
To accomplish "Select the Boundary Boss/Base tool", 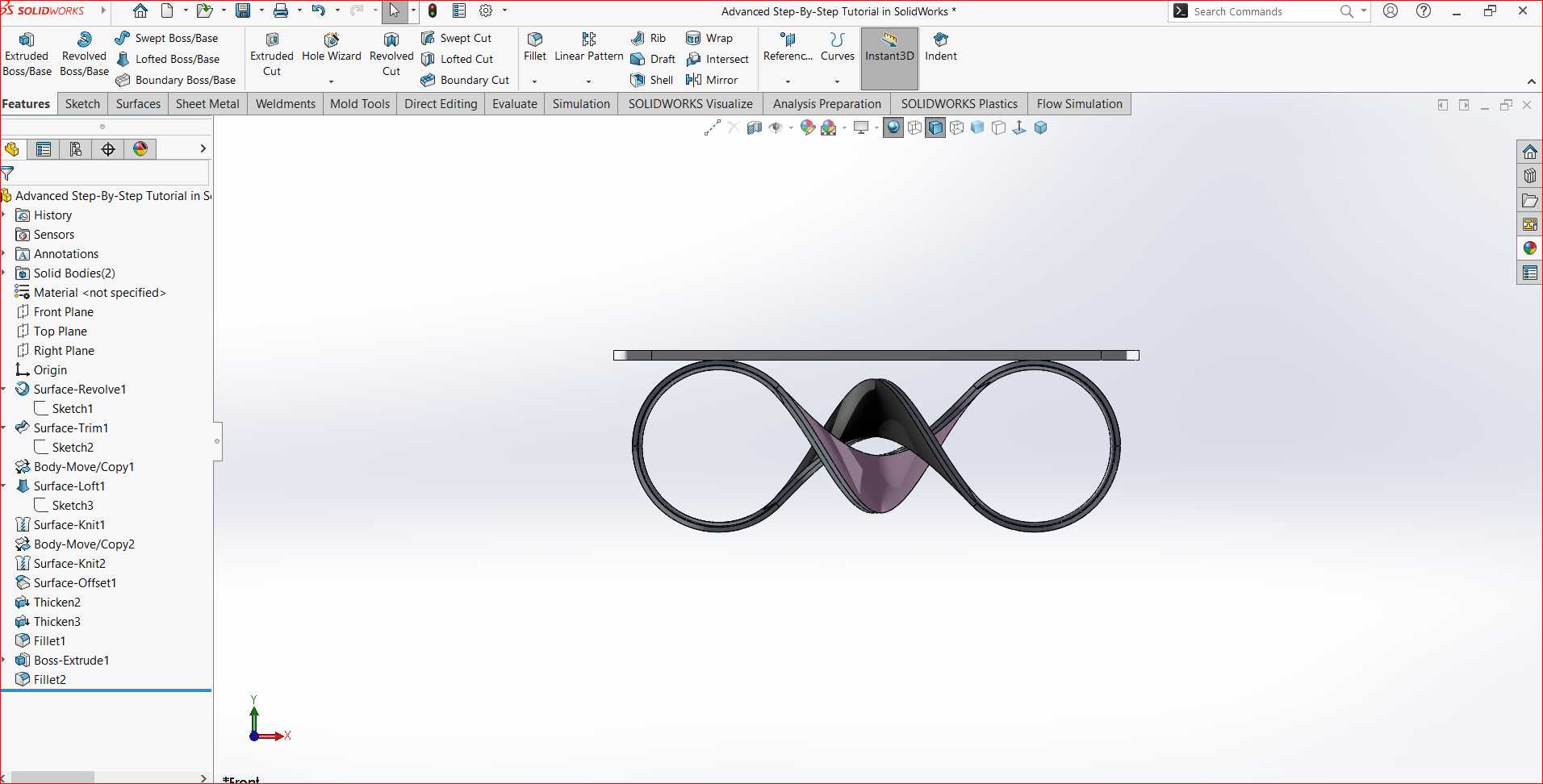I will pyautogui.click(x=176, y=80).
